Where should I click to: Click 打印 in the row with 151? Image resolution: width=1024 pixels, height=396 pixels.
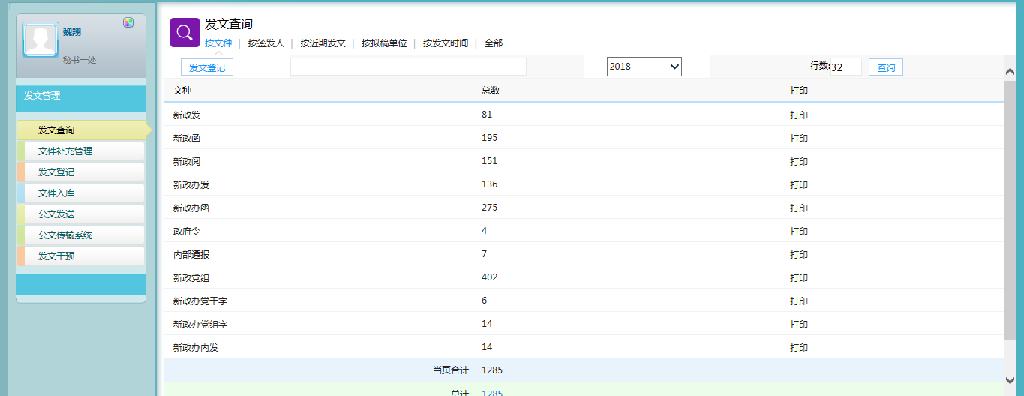[x=799, y=161]
